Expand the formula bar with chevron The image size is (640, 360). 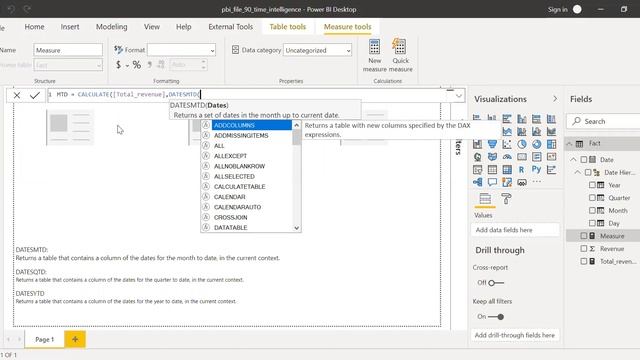pyautogui.click(x=459, y=96)
